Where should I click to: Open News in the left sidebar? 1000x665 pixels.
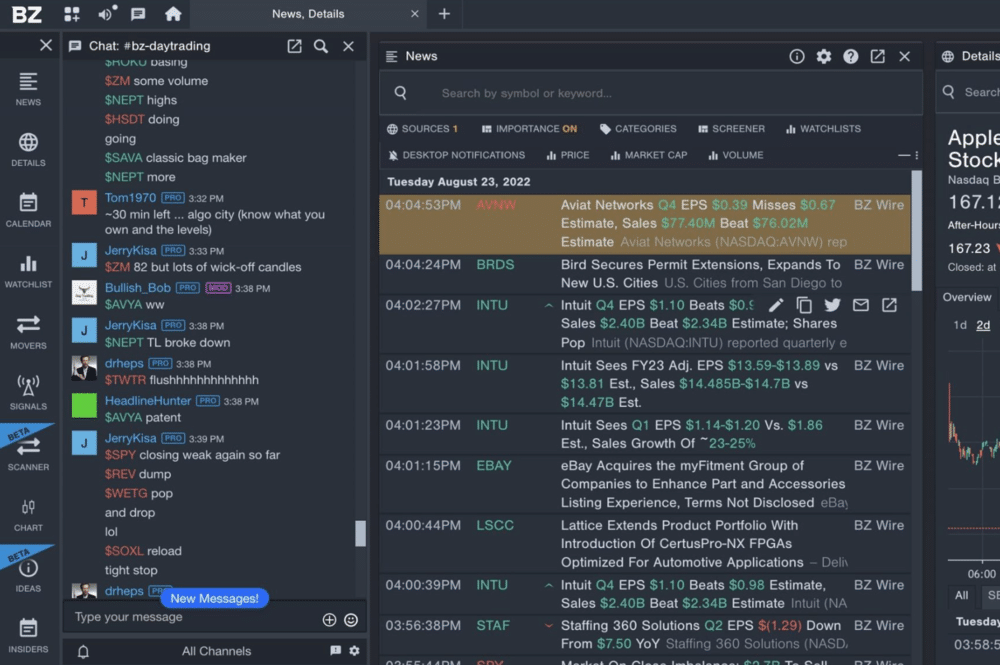[x=28, y=89]
